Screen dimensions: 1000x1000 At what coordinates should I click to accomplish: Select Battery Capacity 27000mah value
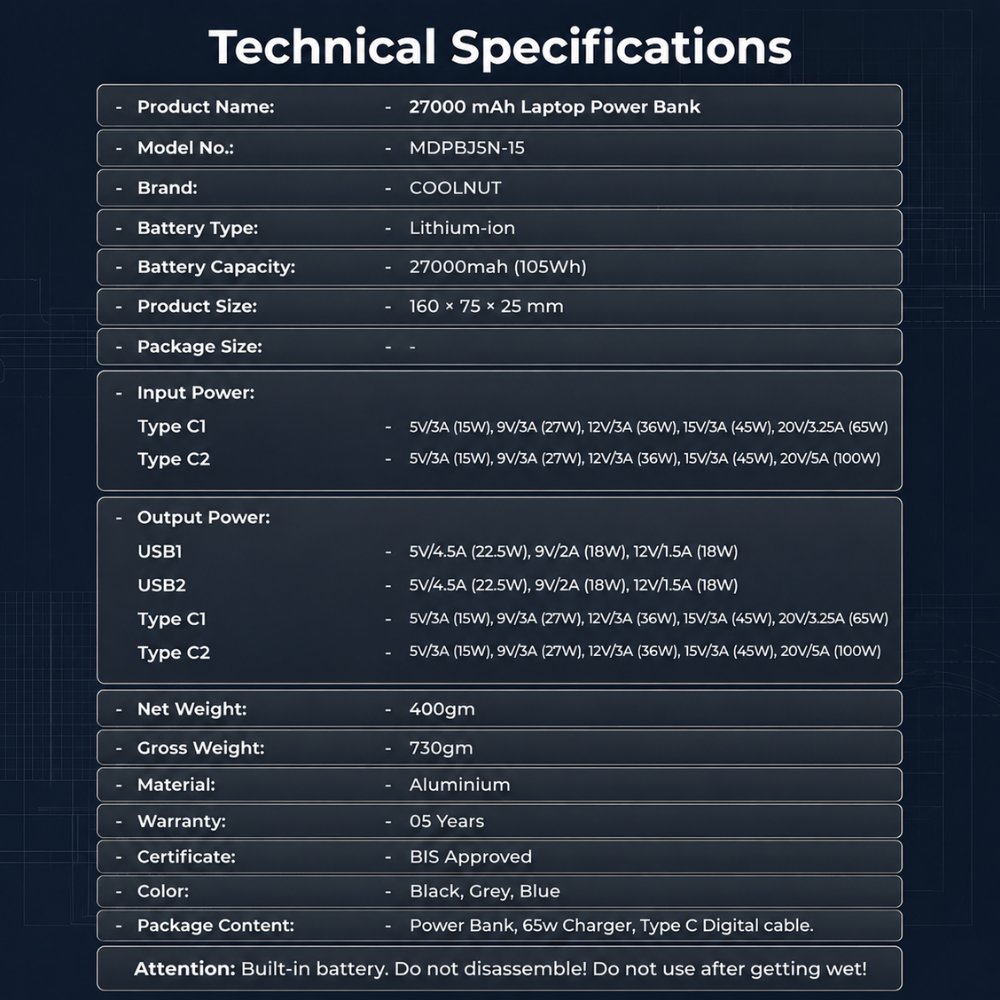tap(497, 267)
